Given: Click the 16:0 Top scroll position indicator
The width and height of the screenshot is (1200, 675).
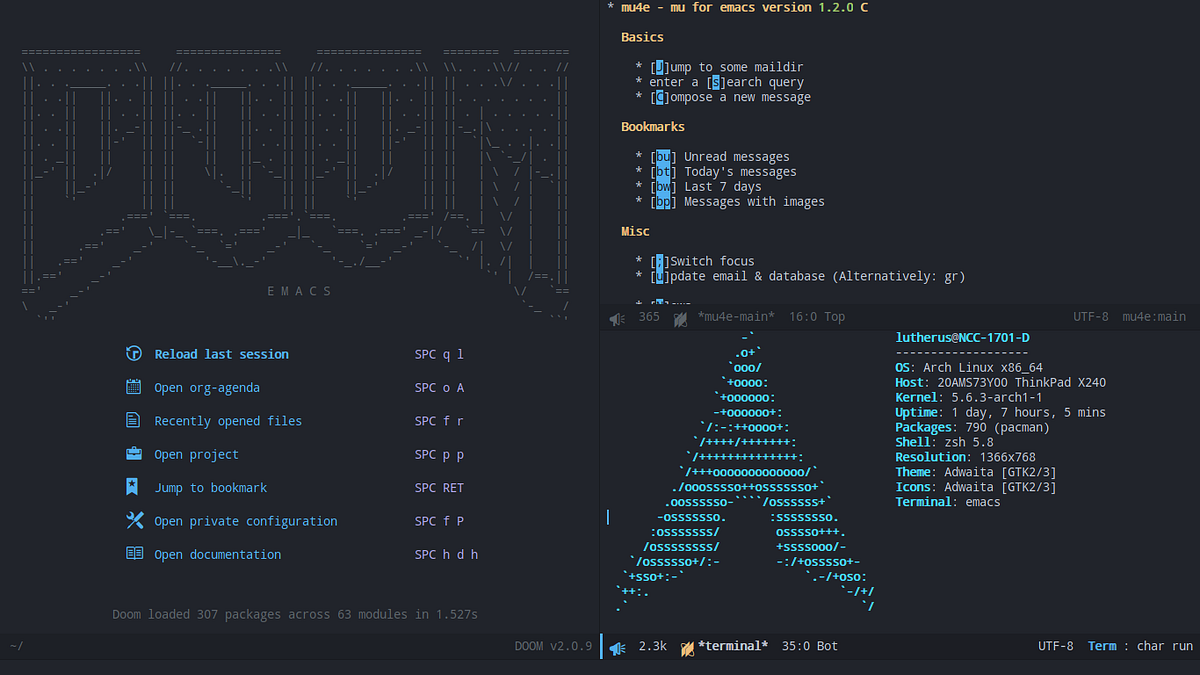Looking at the screenshot, I should coord(816,316).
